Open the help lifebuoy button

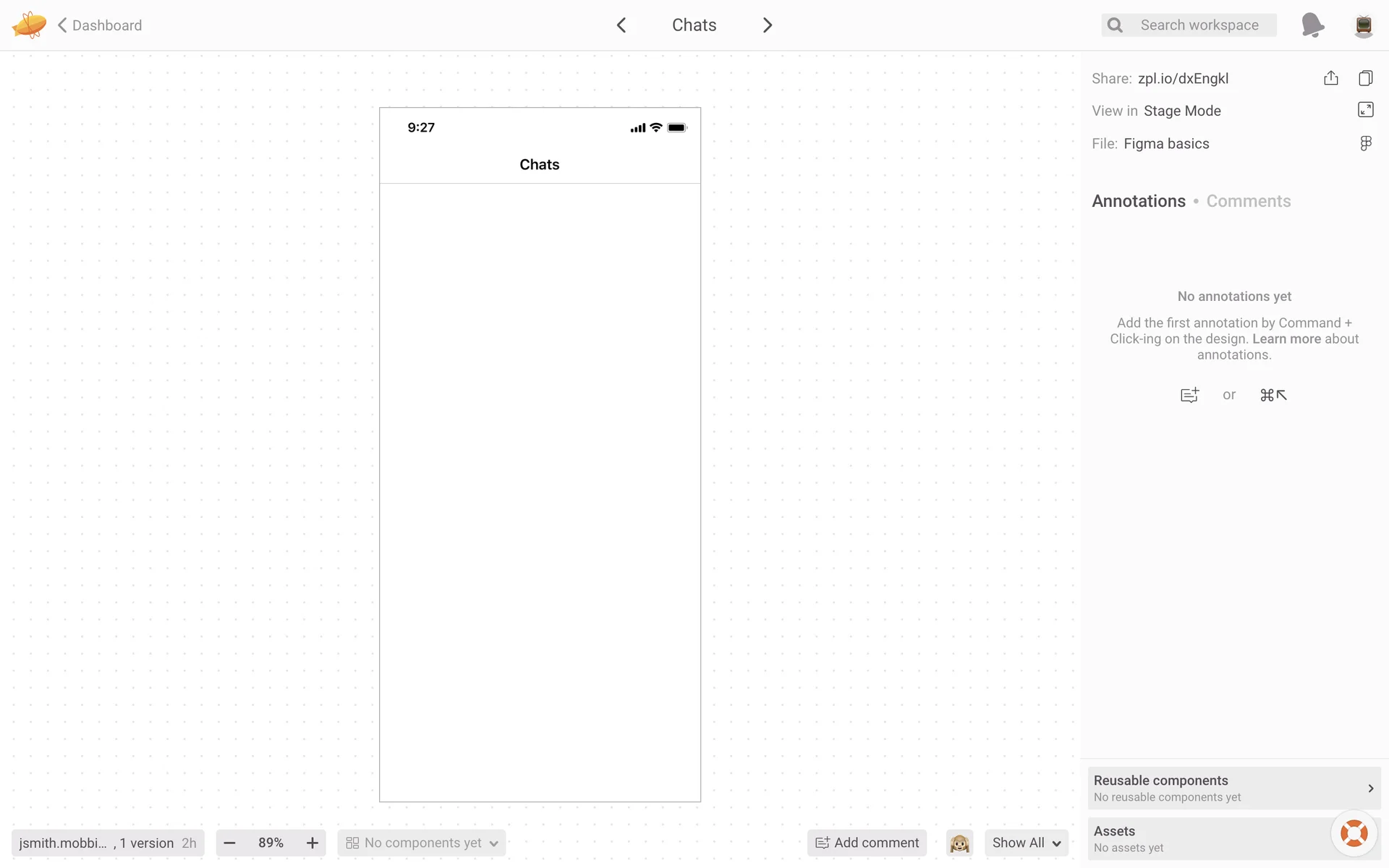(x=1354, y=833)
